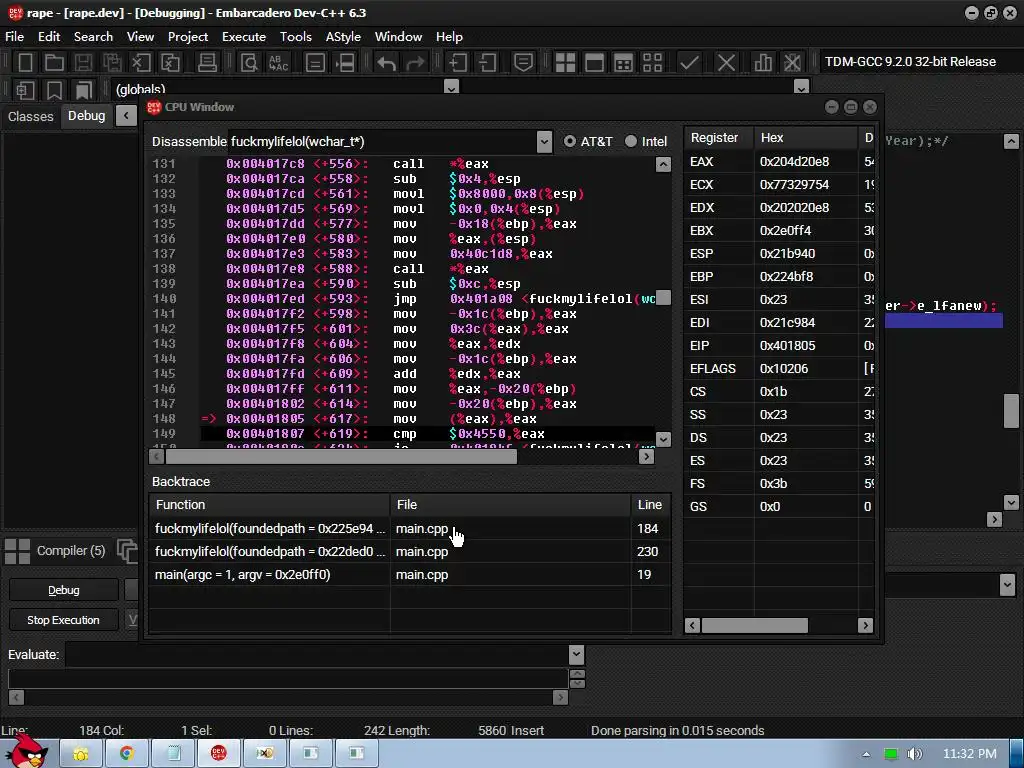Click the Delete profiling information icon
This screenshot has width=1024, height=768.
point(792,62)
